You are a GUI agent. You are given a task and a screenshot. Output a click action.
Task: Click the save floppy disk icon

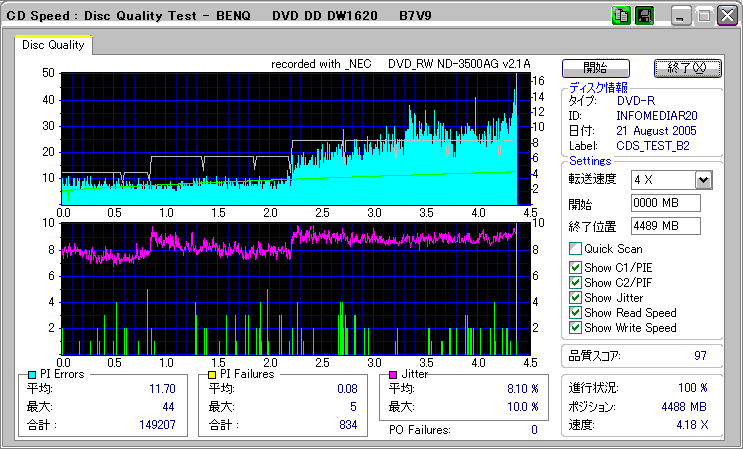(645, 16)
